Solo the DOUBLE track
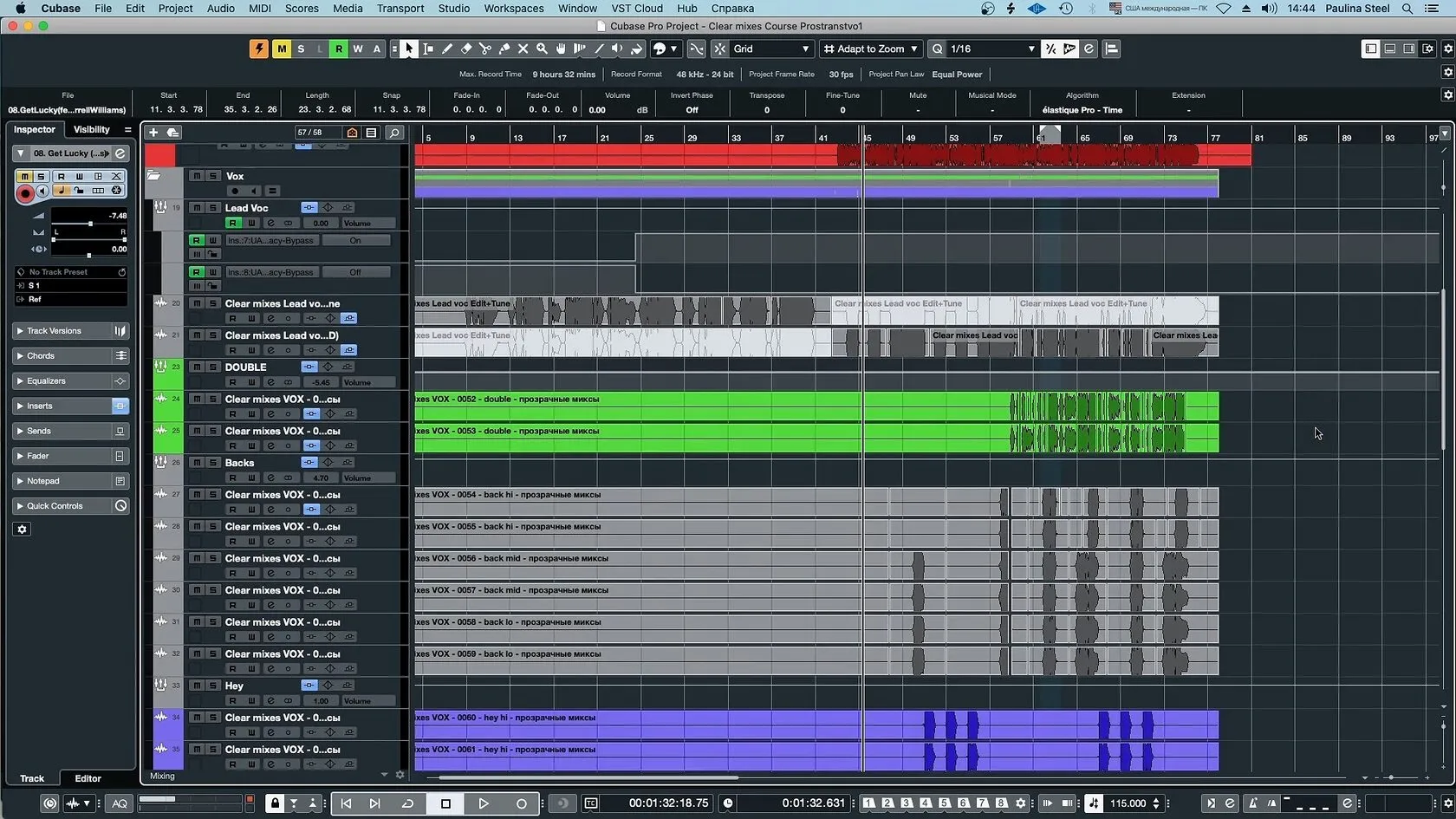 tap(212, 367)
